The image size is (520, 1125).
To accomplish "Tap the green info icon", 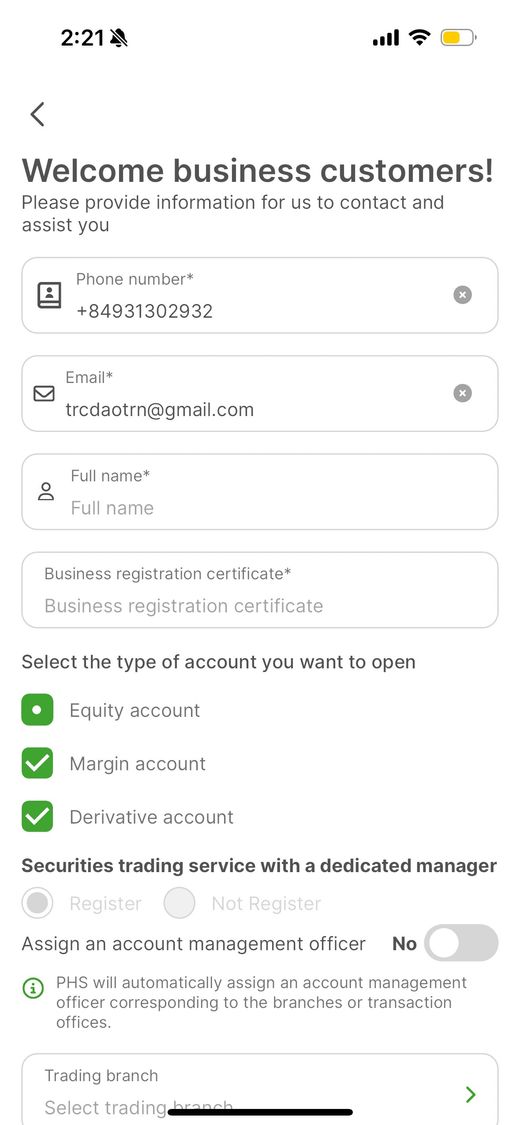I will (33, 988).
